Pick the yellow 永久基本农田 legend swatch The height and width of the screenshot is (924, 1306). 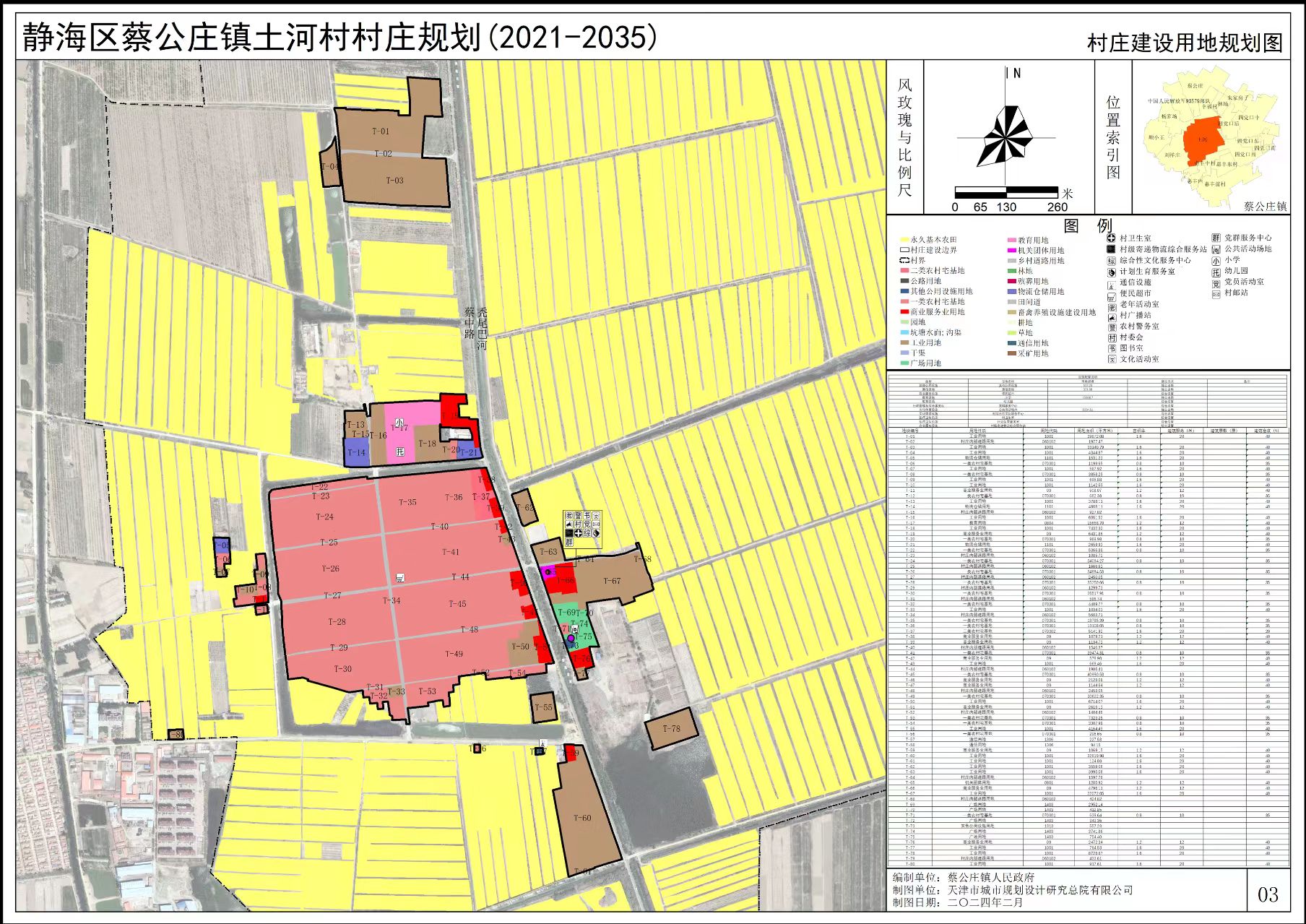tap(904, 240)
